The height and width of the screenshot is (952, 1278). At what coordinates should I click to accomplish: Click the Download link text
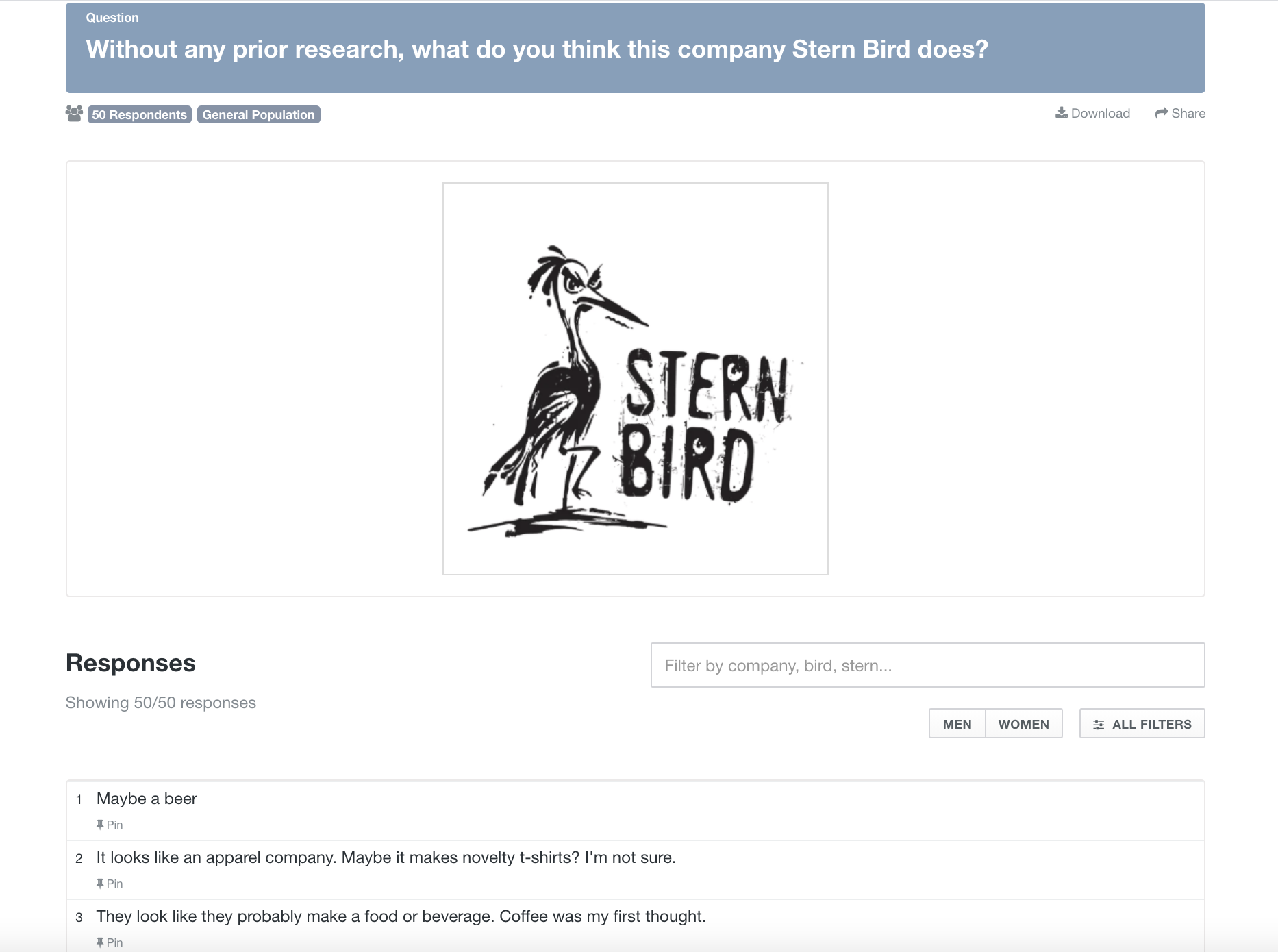[x=1101, y=113]
